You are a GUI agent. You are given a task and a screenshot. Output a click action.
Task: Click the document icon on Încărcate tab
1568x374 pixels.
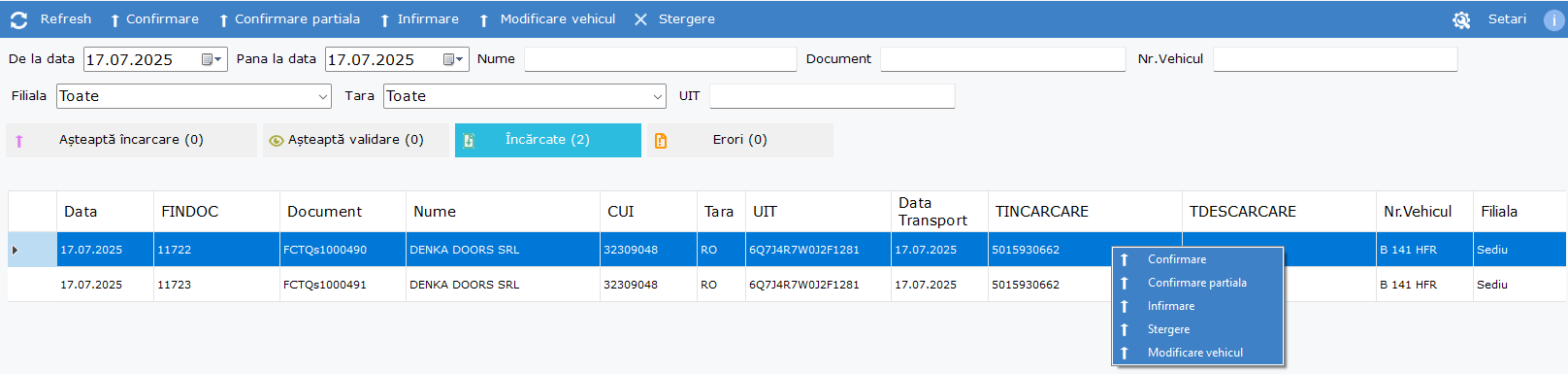tap(469, 141)
